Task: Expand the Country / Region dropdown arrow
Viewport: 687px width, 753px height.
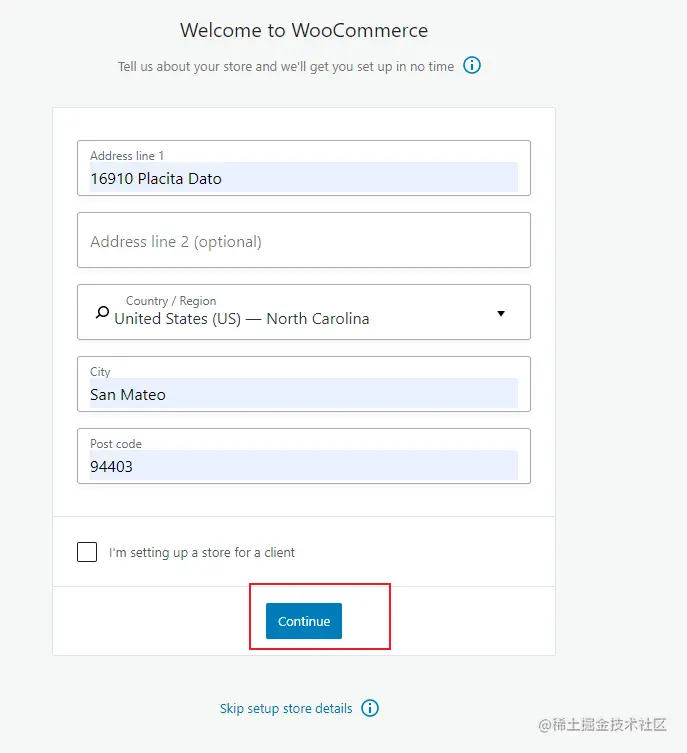Action: [x=501, y=314]
